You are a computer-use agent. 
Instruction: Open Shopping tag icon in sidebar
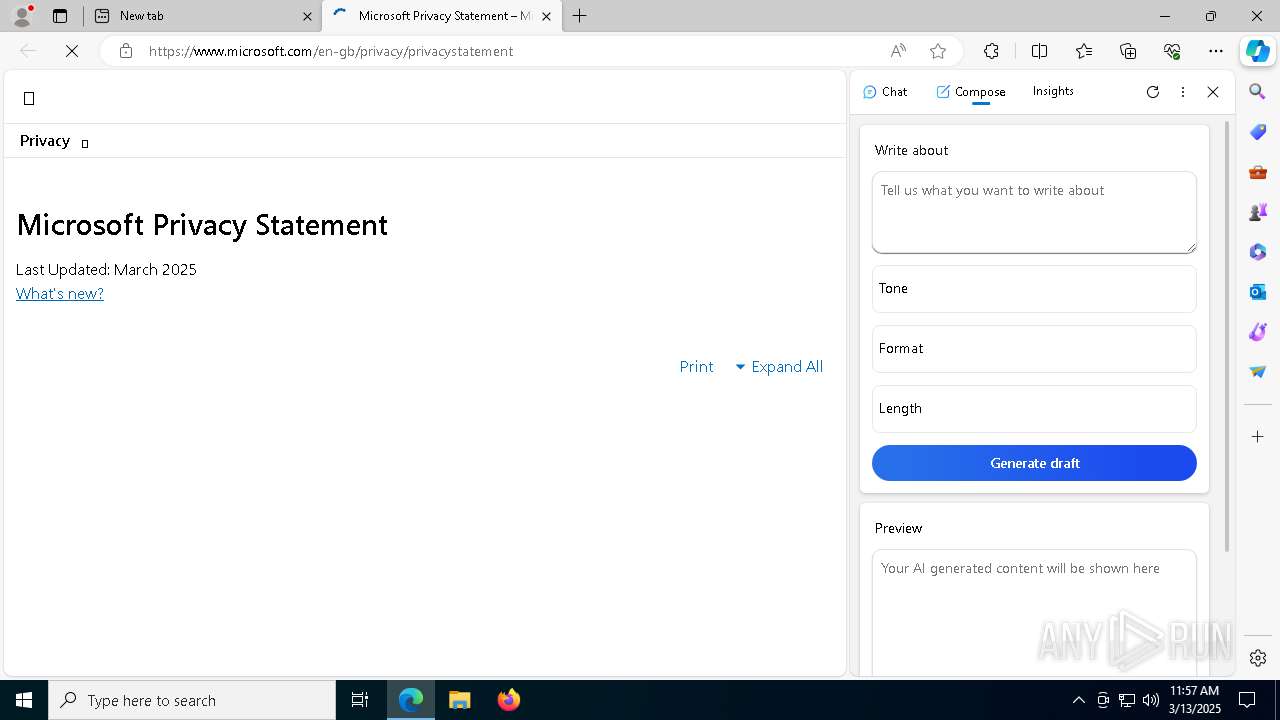1258,132
